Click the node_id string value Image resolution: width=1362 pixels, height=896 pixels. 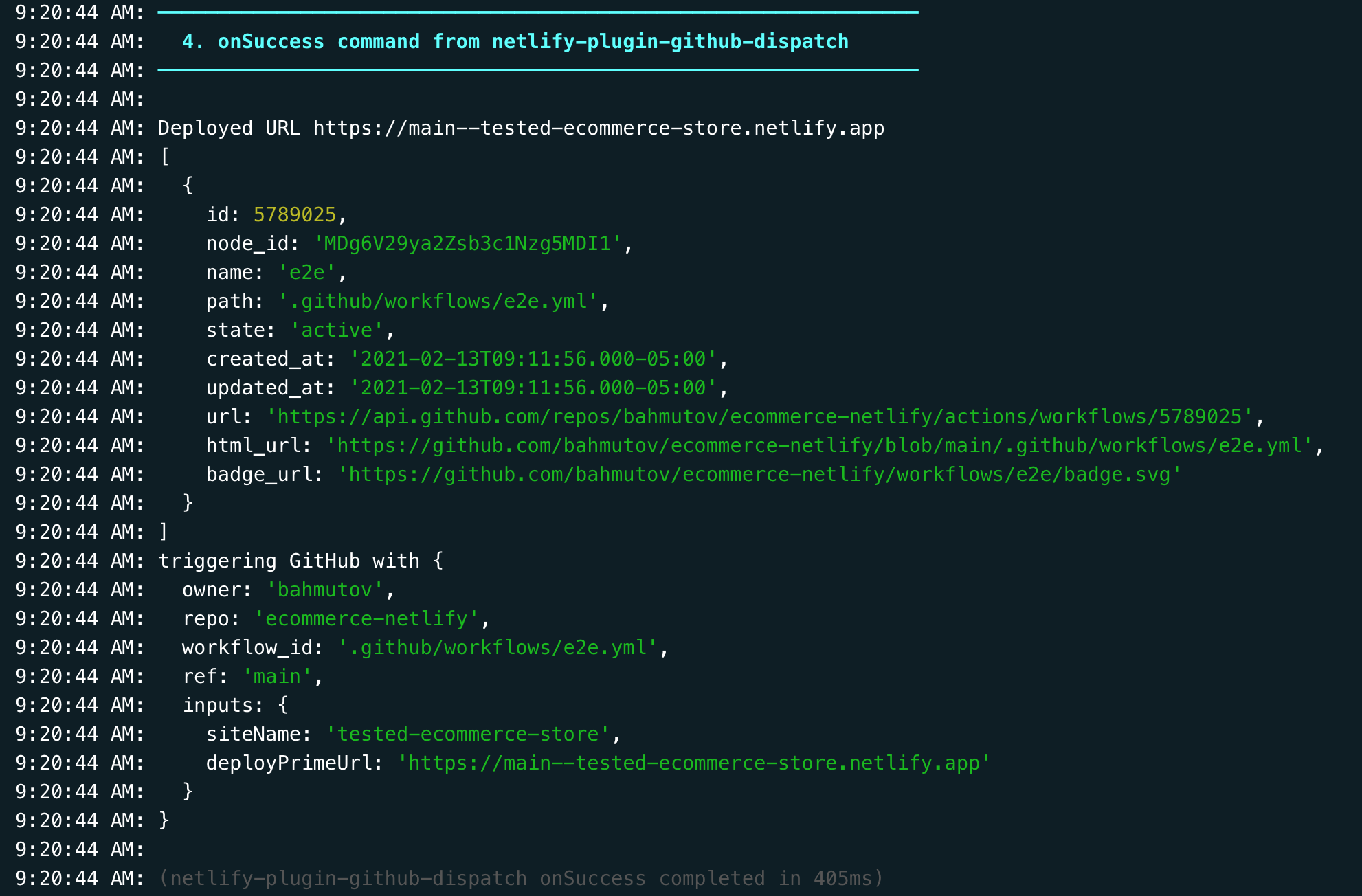[467, 243]
